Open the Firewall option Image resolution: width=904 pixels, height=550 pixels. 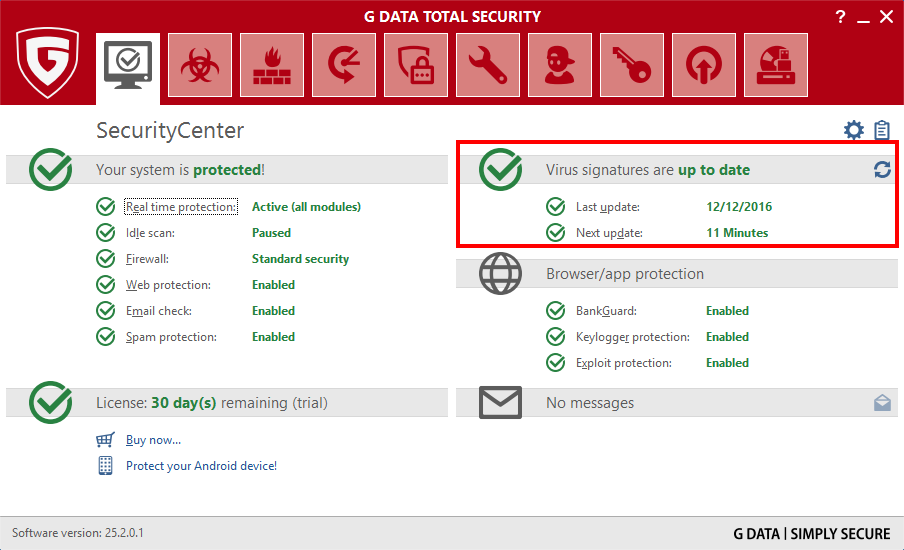point(148,259)
